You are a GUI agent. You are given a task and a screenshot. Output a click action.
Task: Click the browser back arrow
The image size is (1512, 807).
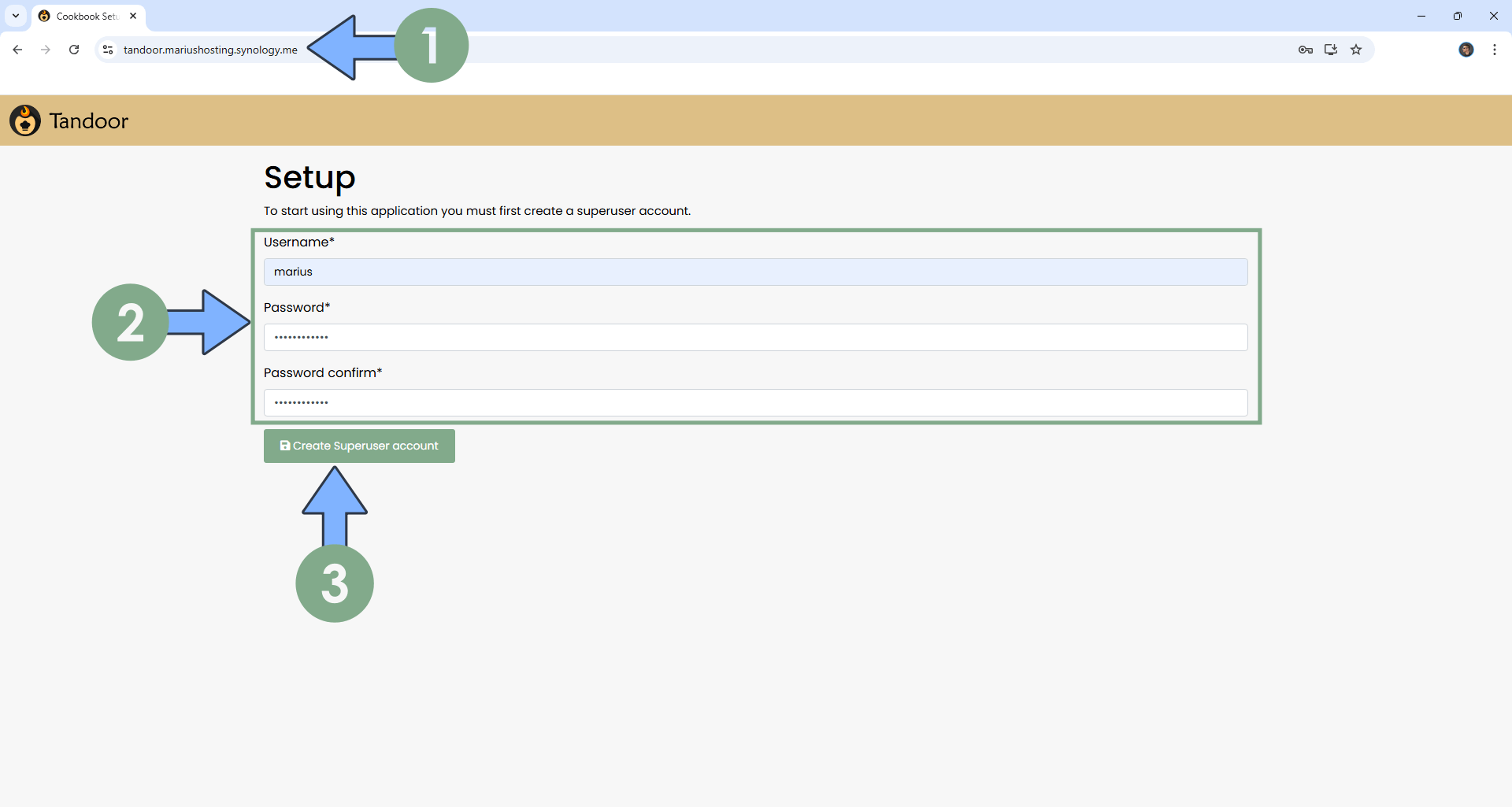click(x=17, y=50)
